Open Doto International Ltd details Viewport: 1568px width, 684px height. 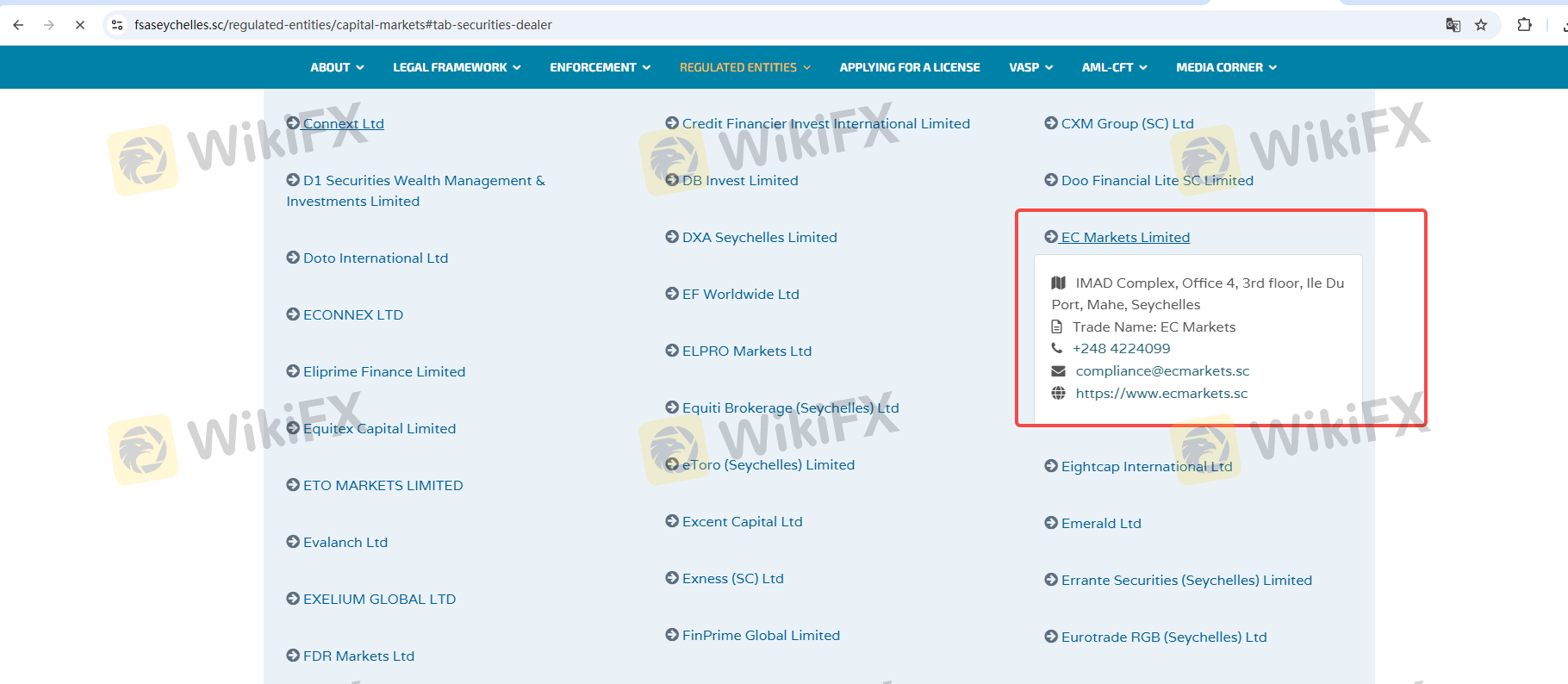coord(367,258)
